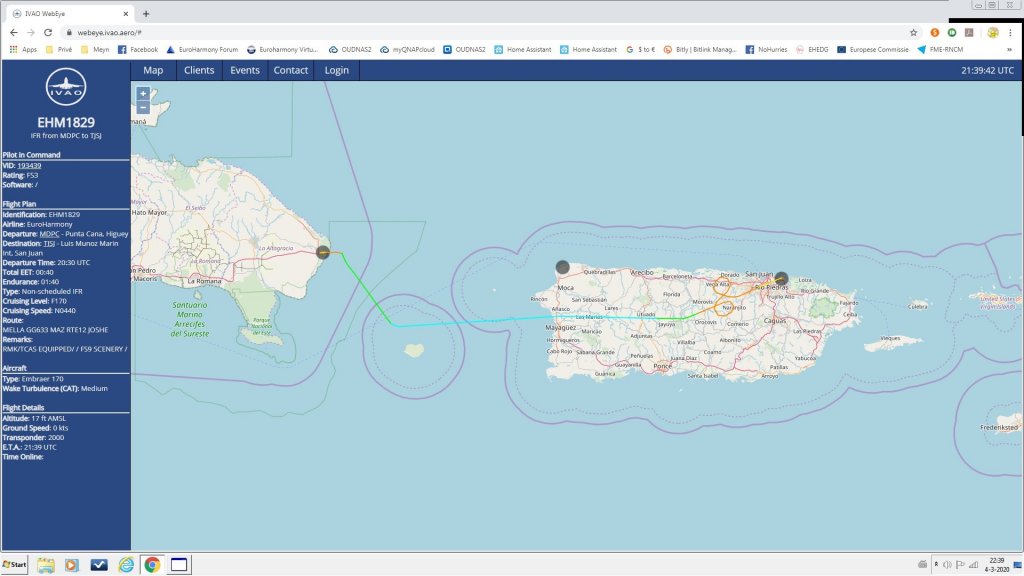Open a new browser tab
Screen dimensions: 1024x576
pos(146,13)
